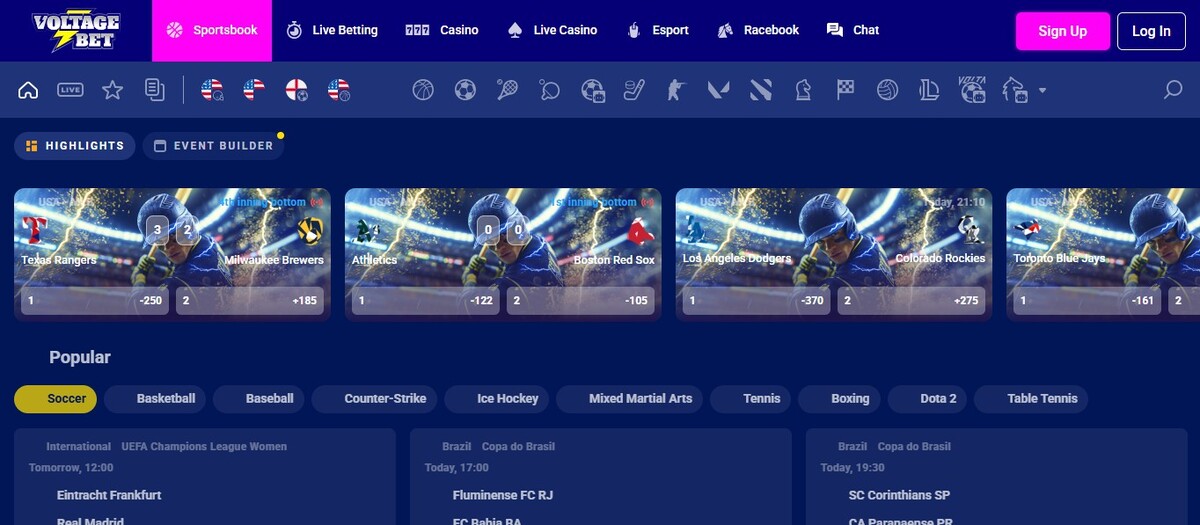Select the Baseball popular filter
Viewport: 1200px width, 525px height.
point(259,399)
